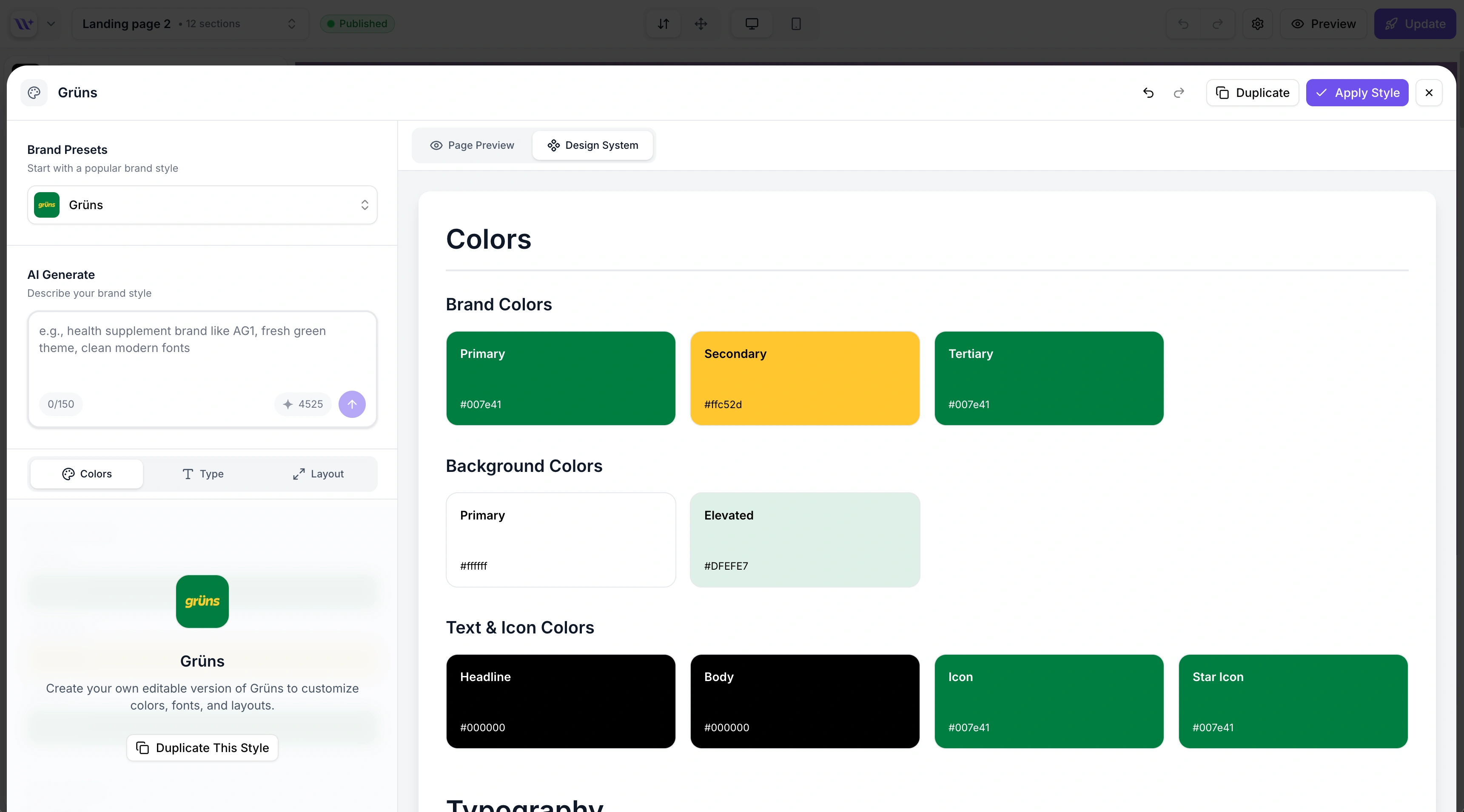Click Duplicate This Style button
Screen dimensions: 1464x812
coord(202,748)
